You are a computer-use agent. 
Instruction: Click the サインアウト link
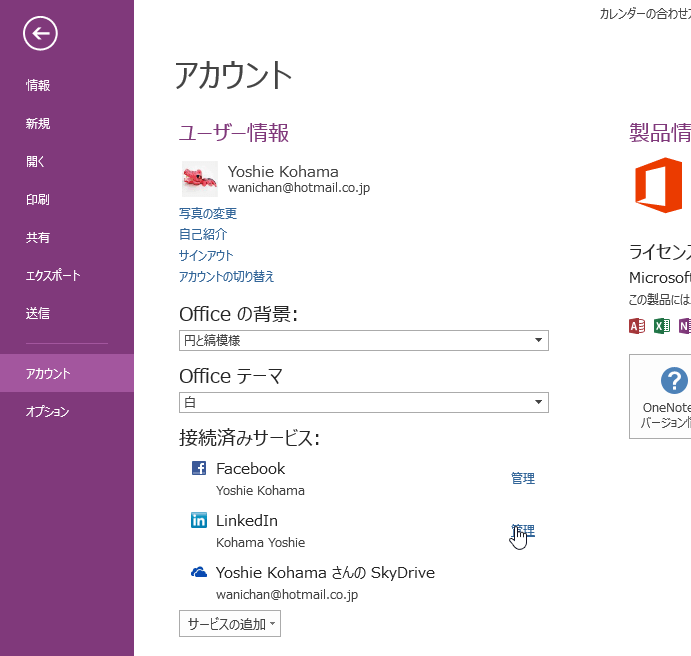[x=206, y=255]
